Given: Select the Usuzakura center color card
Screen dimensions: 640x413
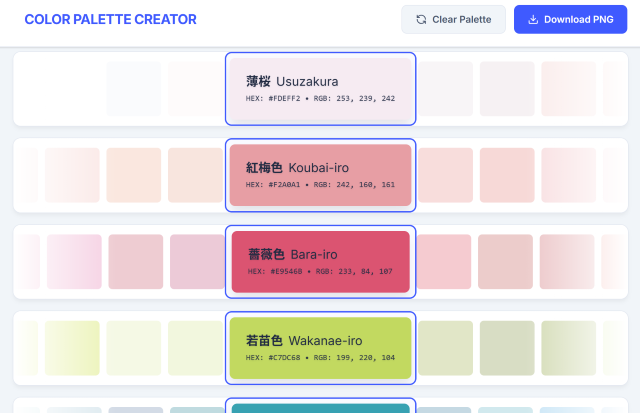Looking at the screenshot, I should click(320, 89).
